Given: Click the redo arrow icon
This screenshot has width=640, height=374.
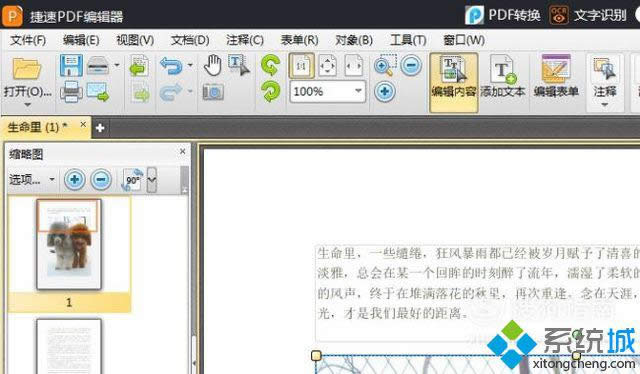Looking at the screenshot, I should 171,92.
